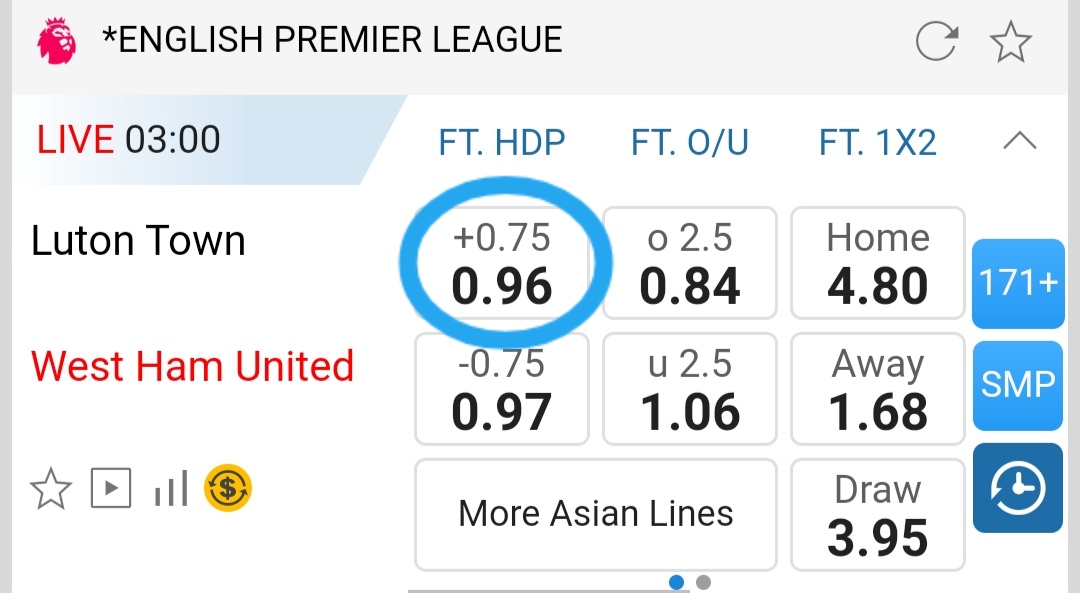Select West Ham -0.75 handicap at 0.97
Viewport: 1080px width, 593px height.
click(x=501, y=389)
